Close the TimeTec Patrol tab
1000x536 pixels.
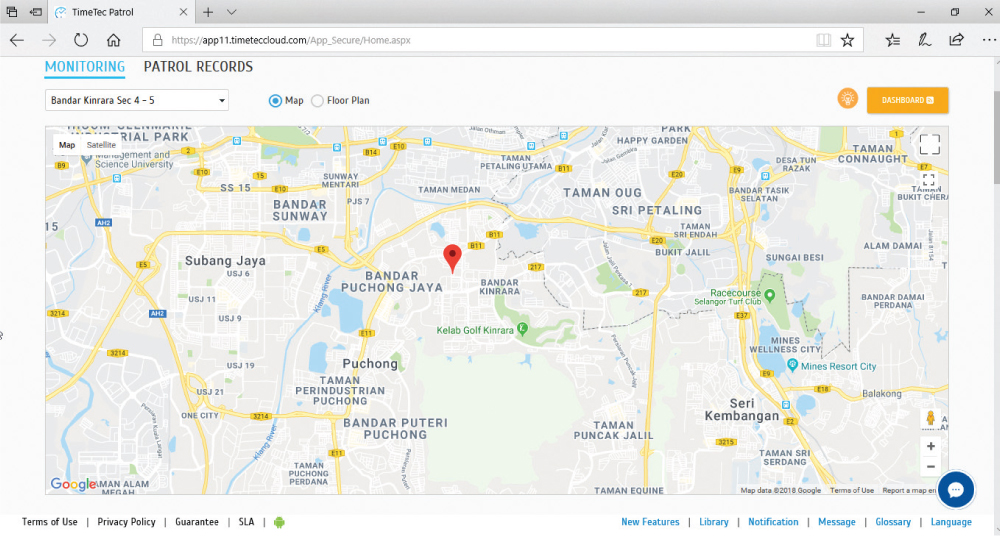point(183,12)
